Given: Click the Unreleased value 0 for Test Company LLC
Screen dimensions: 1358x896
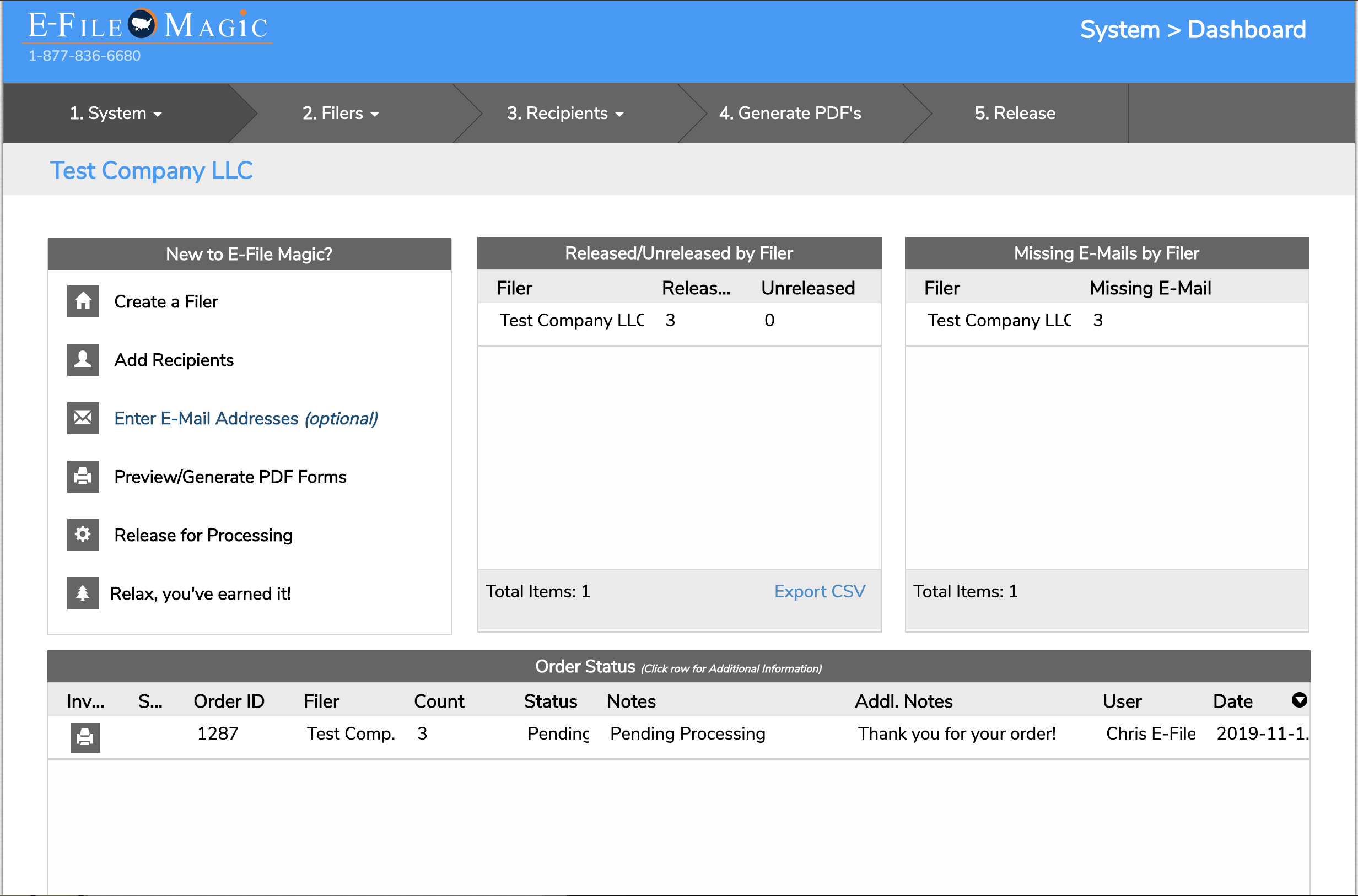Looking at the screenshot, I should (x=769, y=320).
